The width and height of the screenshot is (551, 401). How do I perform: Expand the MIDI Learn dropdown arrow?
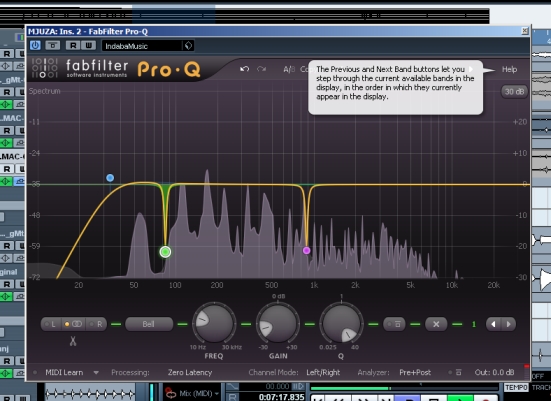pyautogui.click(x=96, y=373)
